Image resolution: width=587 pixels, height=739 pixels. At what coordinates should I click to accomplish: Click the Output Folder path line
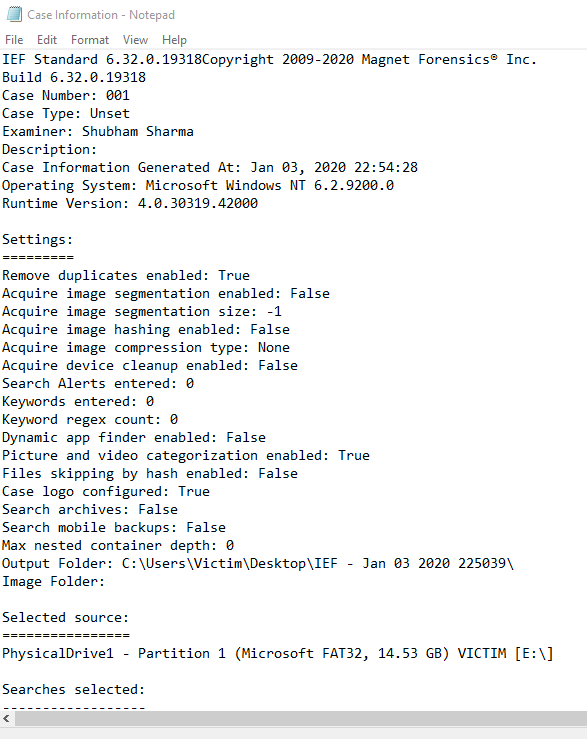click(x=257, y=564)
